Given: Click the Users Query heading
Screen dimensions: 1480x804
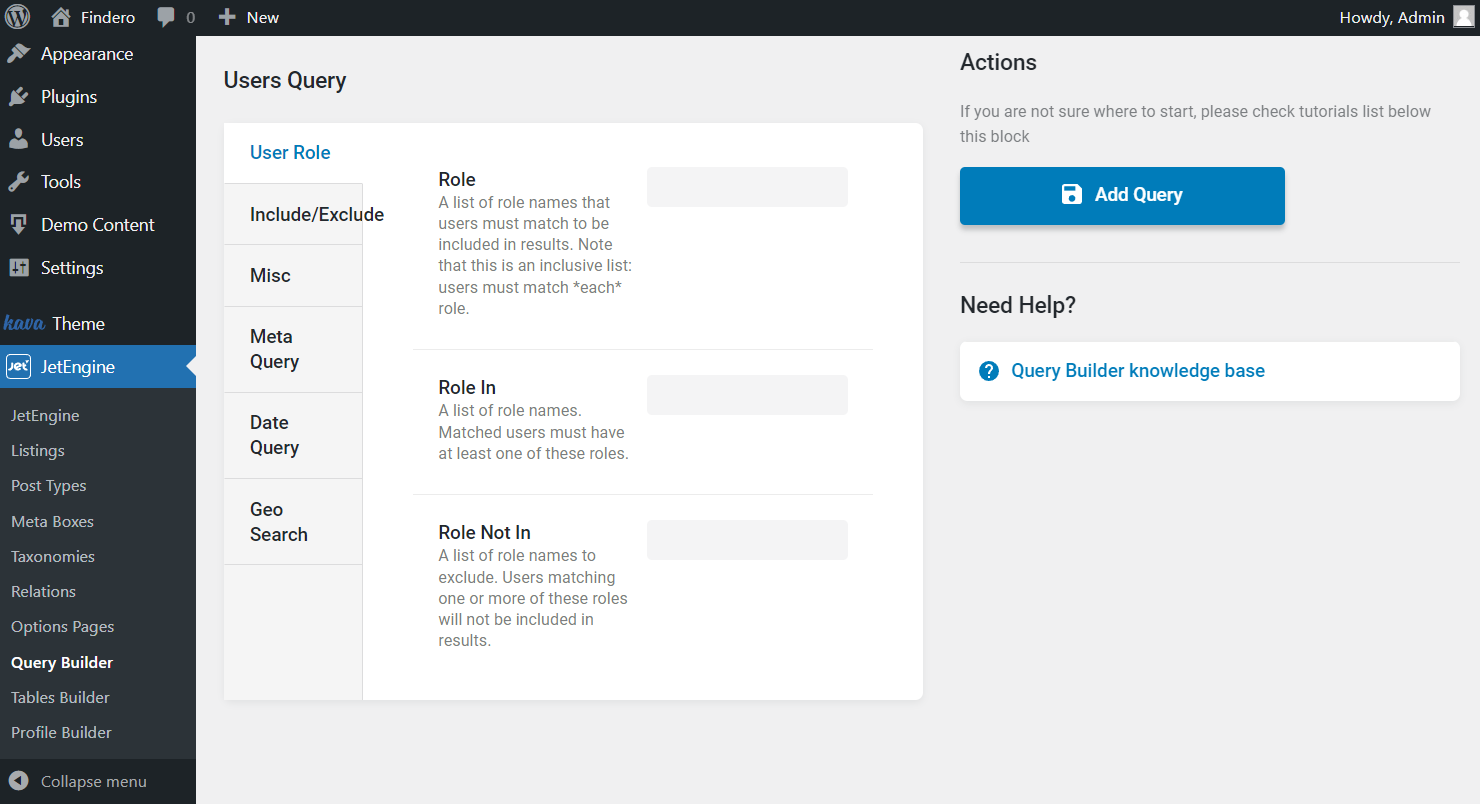Looking at the screenshot, I should click(285, 81).
